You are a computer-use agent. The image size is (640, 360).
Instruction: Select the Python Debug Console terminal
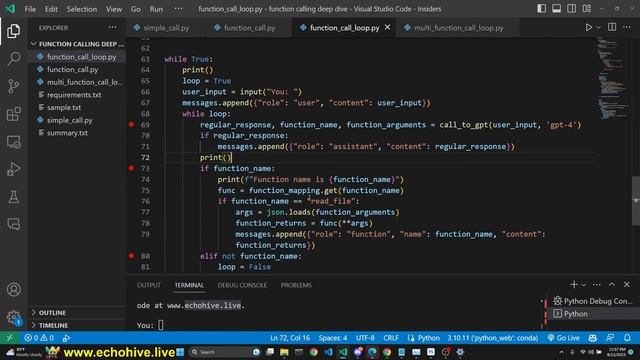coord(592,301)
